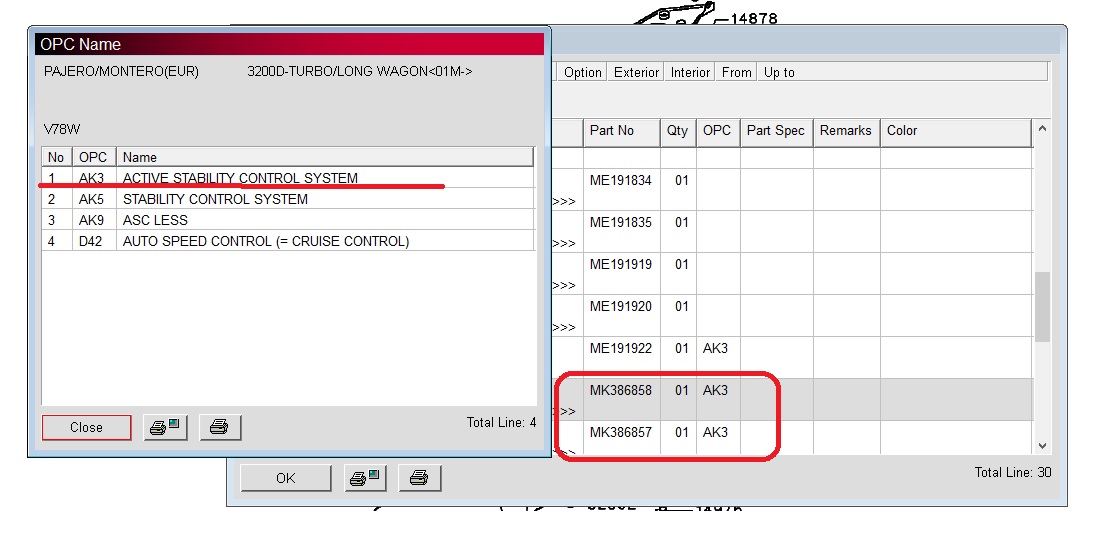Click the Part Spec column header

776,132
